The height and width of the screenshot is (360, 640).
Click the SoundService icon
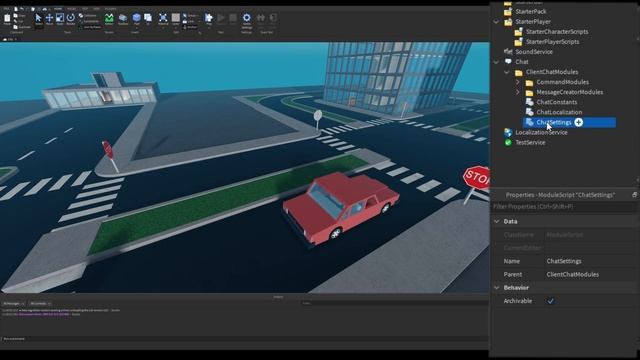click(x=508, y=52)
